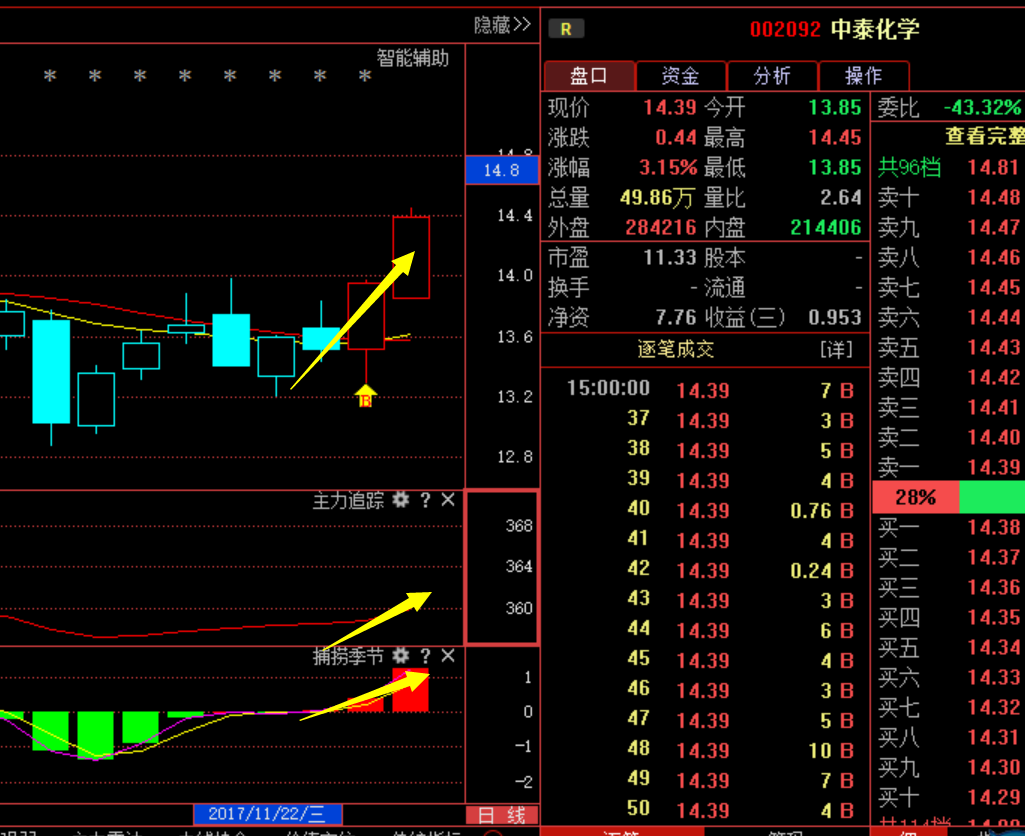Switch to the 分析 tab
This screenshot has height=836, width=1025.
[x=772, y=76]
